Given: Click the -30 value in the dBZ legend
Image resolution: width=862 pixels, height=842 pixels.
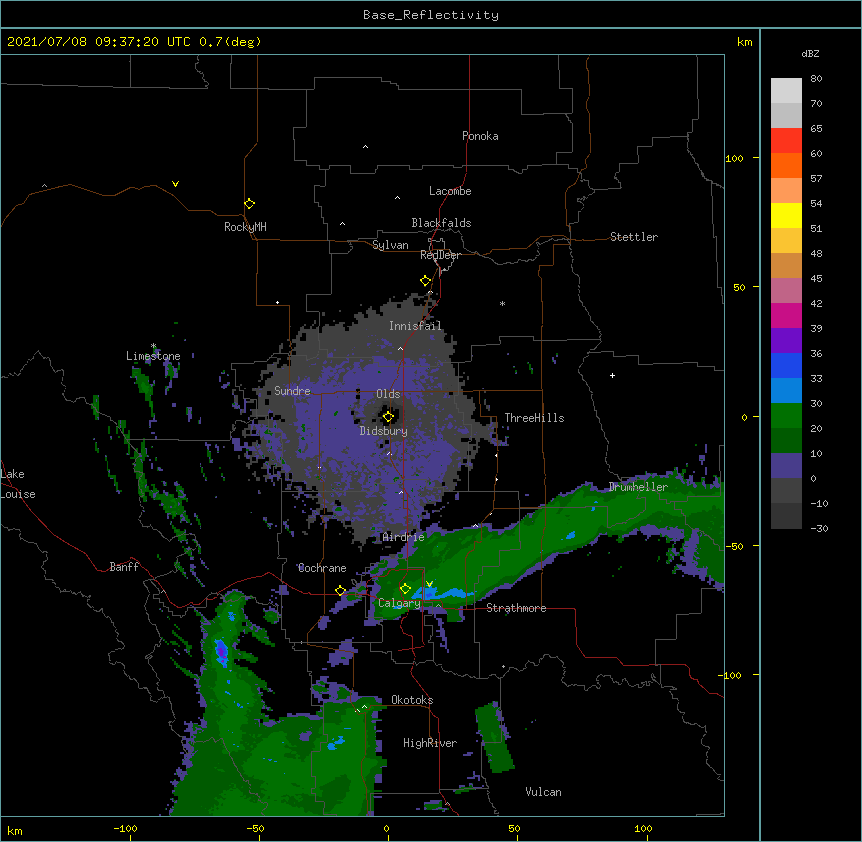Looking at the screenshot, I should click(x=819, y=529).
